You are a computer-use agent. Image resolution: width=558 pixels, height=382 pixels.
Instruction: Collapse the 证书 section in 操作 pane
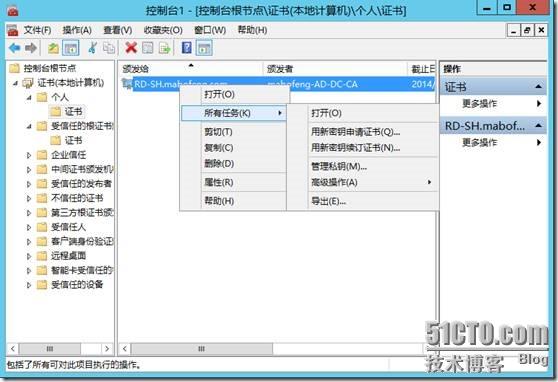(538, 87)
